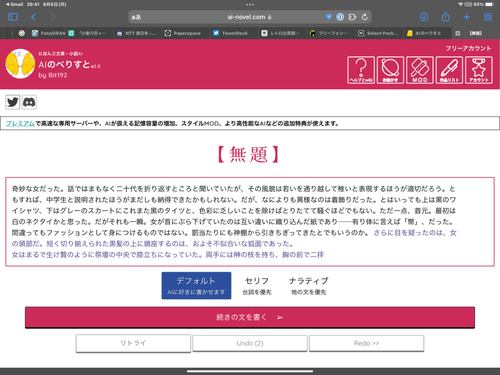The width and height of the screenshot is (500, 375).
Task: Open the Safari downloads icon
Action: (424, 17)
